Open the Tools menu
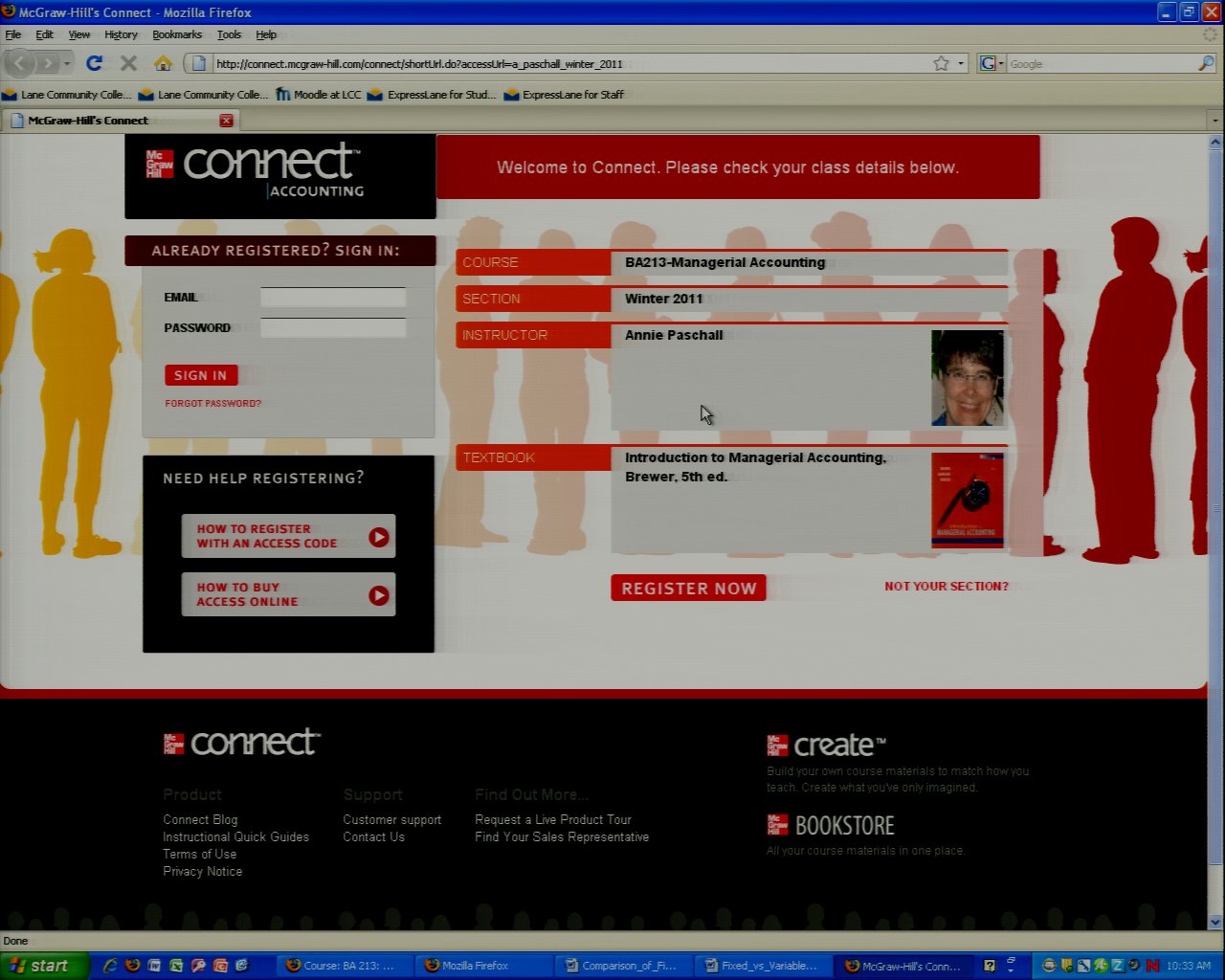The width and height of the screenshot is (1225, 980). pos(229,34)
